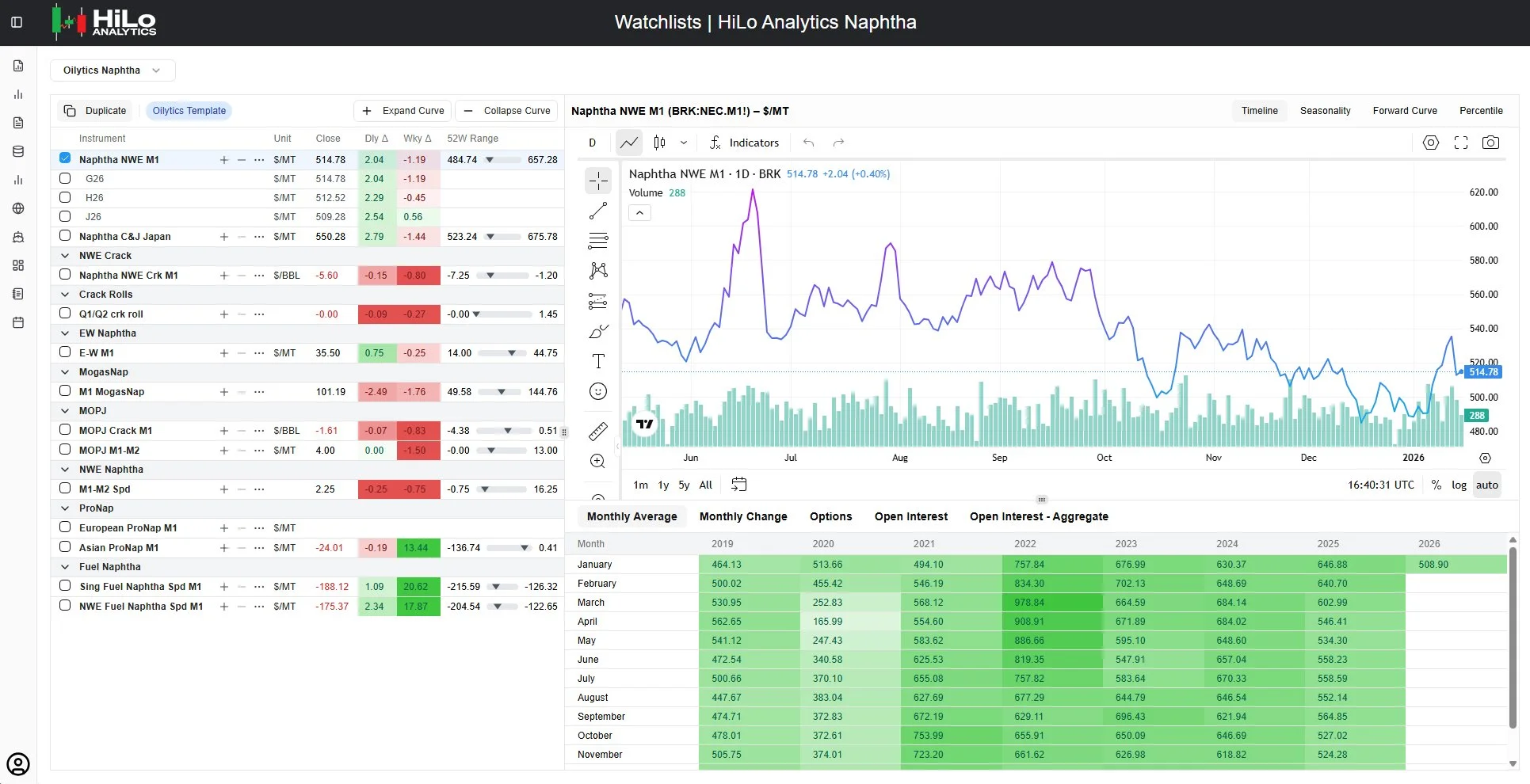
Task: Tick the MOPJ Crack M1 checkbox
Action: click(x=65, y=430)
